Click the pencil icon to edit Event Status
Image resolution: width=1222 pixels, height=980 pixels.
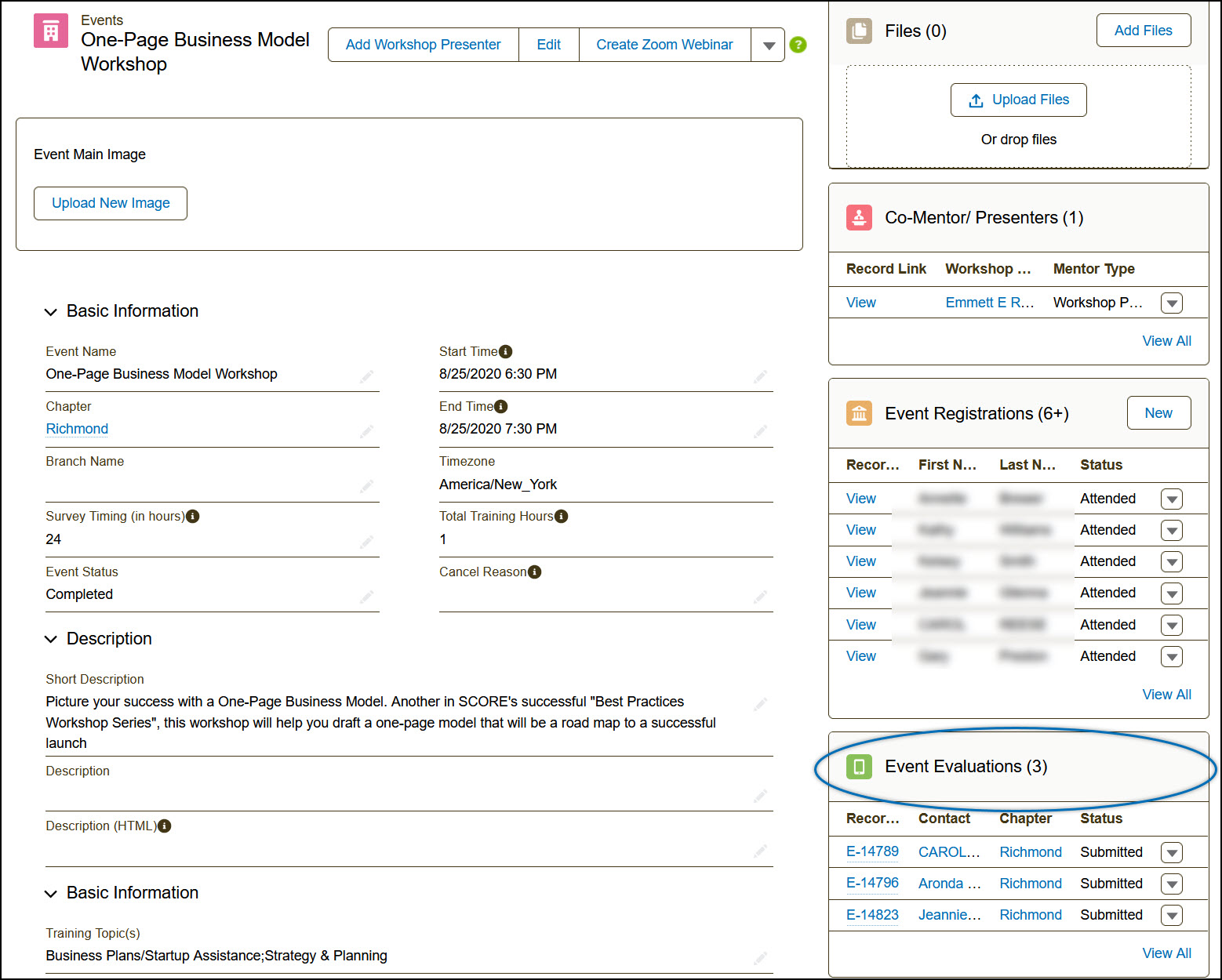click(x=366, y=597)
